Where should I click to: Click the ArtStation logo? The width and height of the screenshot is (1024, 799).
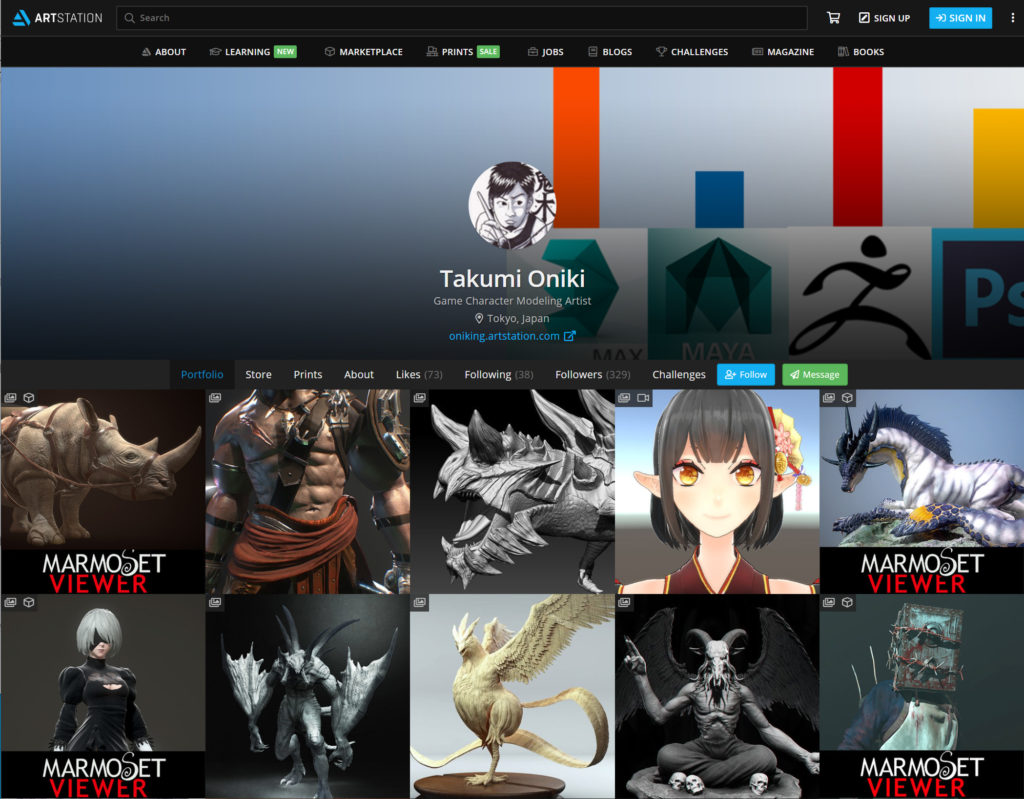pyautogui.click(x=57, y=18)
